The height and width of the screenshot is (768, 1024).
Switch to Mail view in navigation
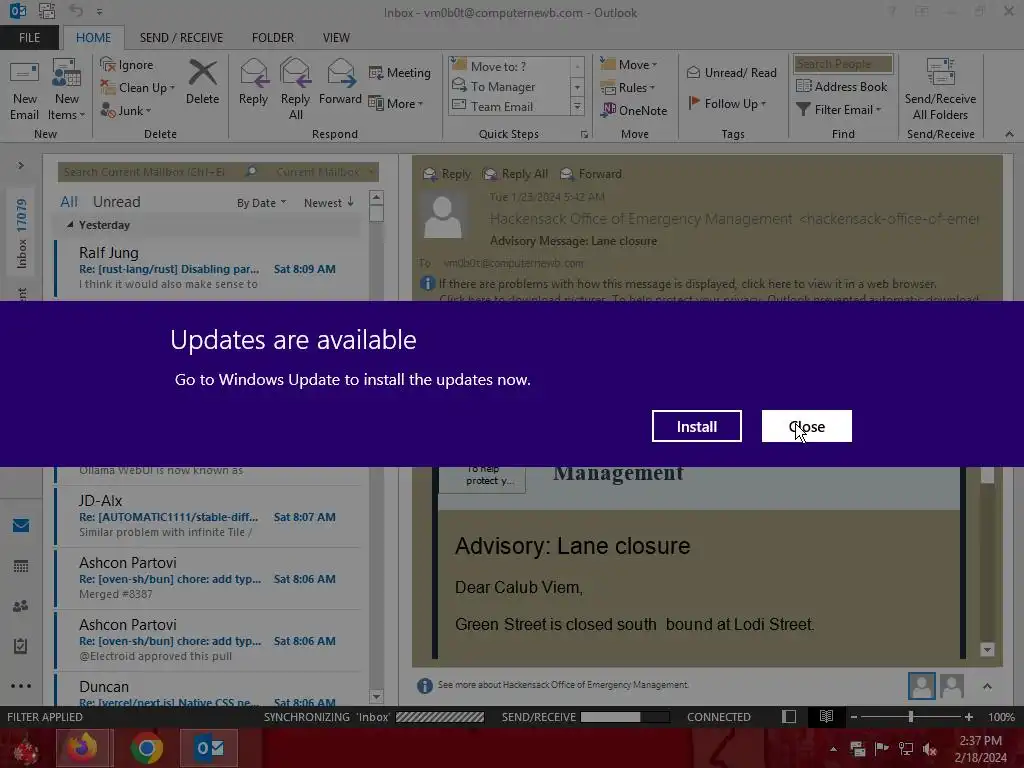pos(21,526)
